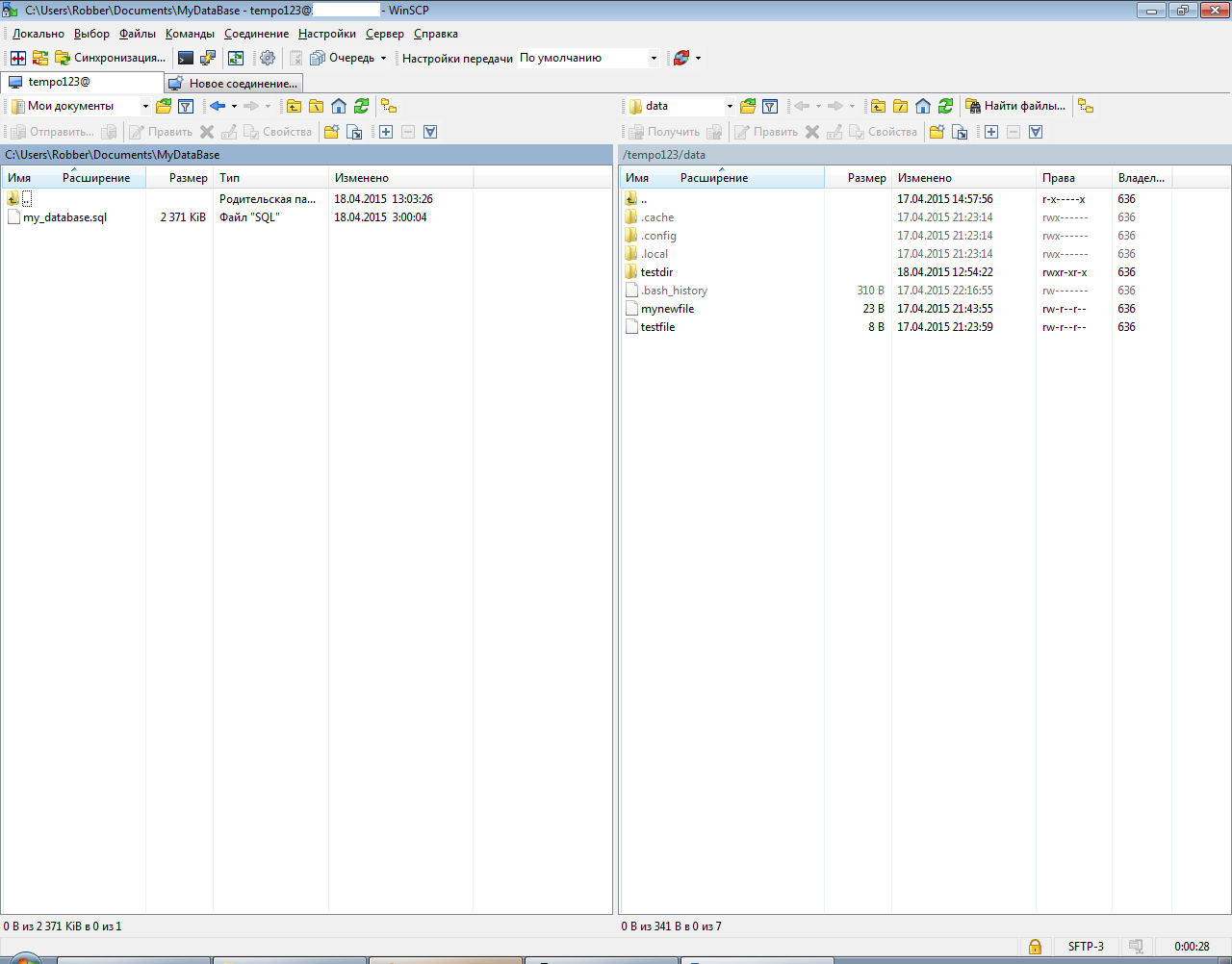This screenshot has height=964, width=1232.
Task: Click the open directory icon in local panel
Action: 164,106
